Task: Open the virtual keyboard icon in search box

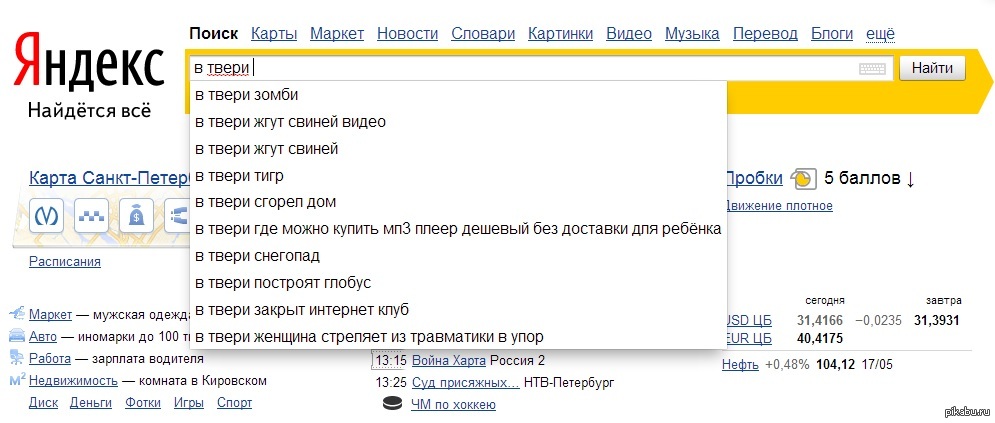Action: (872, 69)
